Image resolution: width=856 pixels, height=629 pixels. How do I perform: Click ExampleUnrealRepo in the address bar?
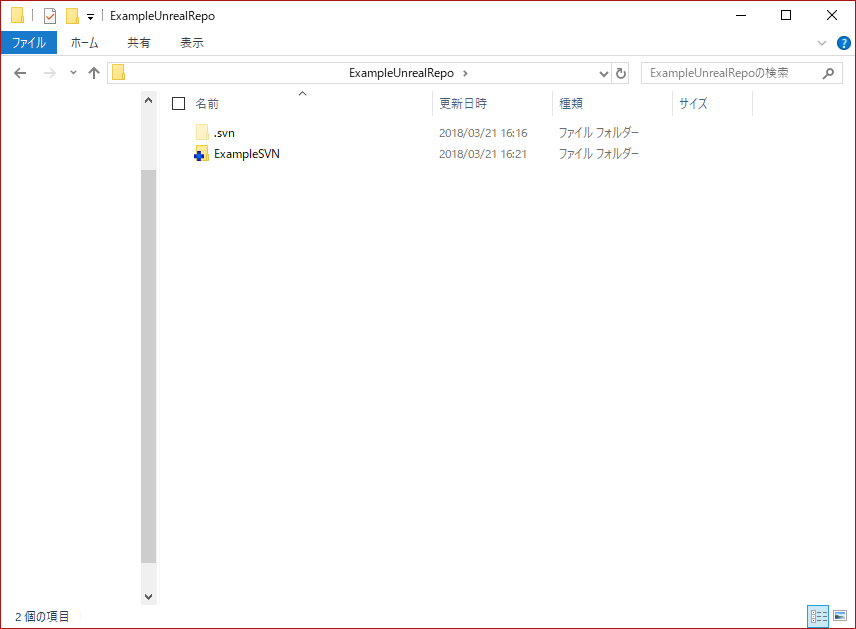401,73
